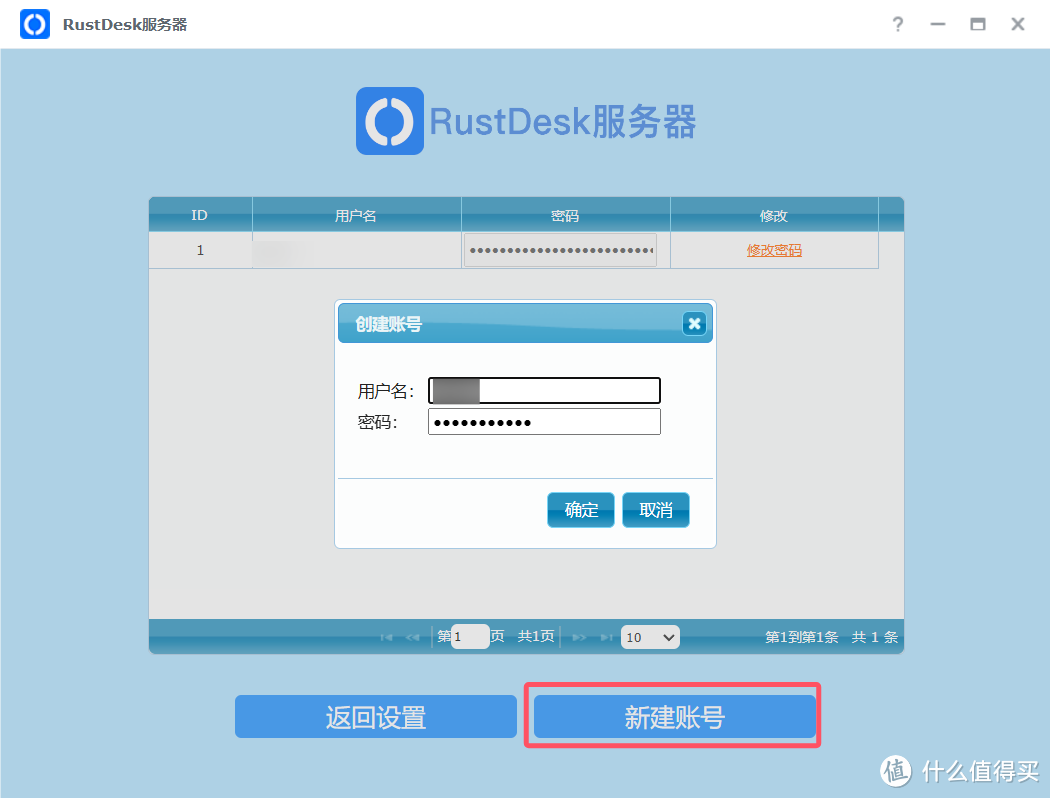Click the RustDesk logo icon in the title bar

(34, 23)
